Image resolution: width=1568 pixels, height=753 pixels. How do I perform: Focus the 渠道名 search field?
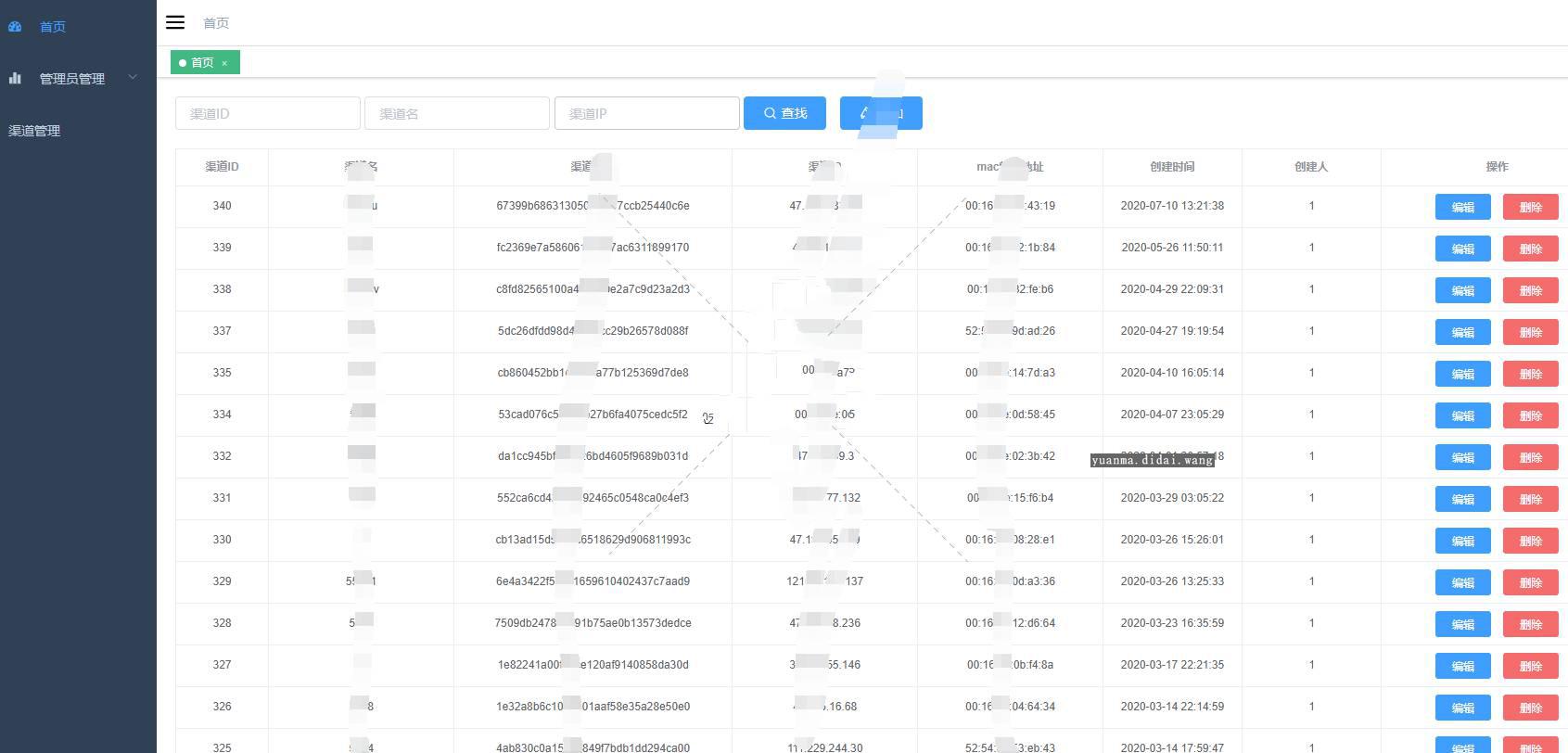tap(457, 113)
